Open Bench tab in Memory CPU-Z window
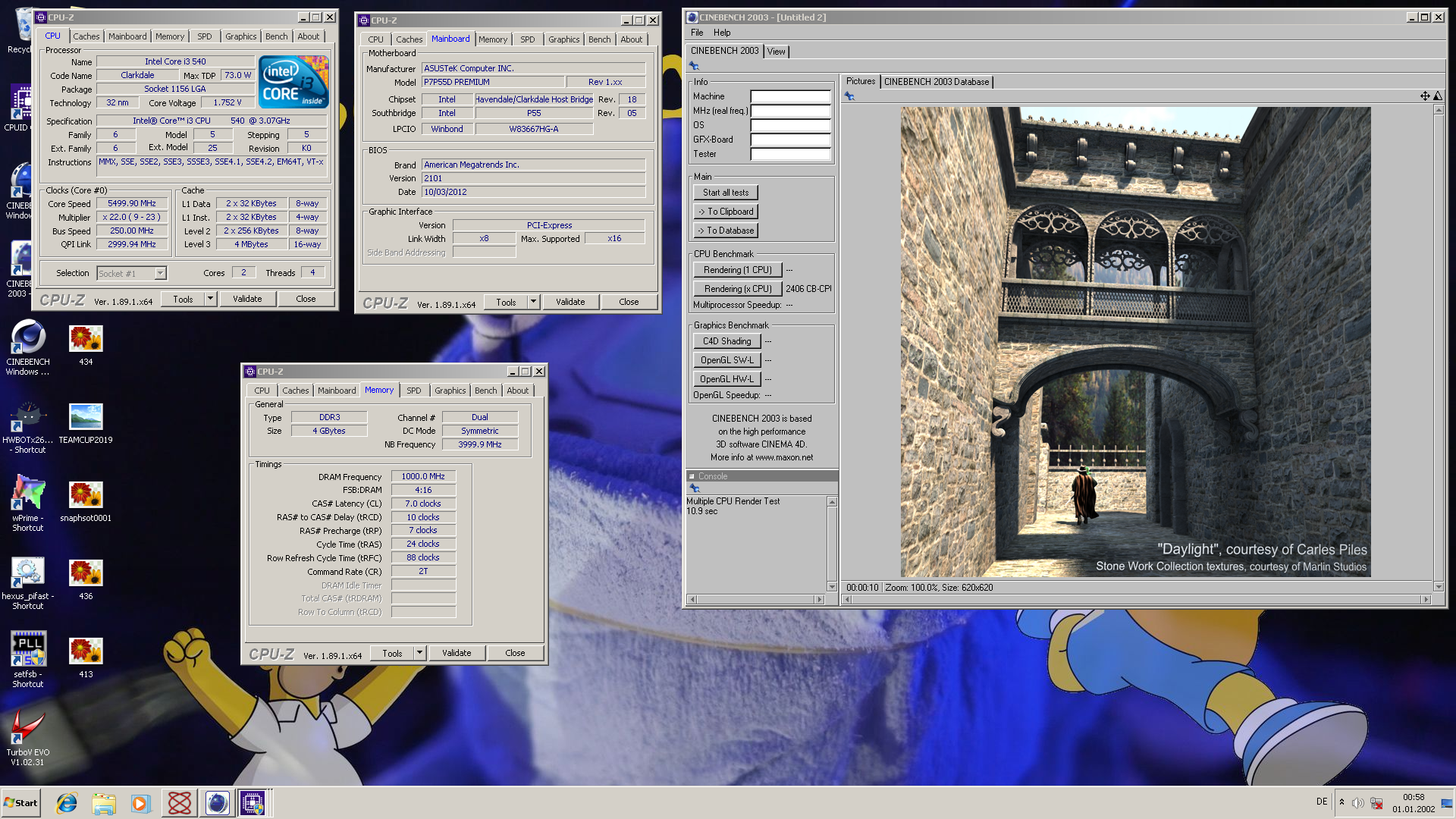The height and width of the screenshot is (819, 1456). point(486,391)
